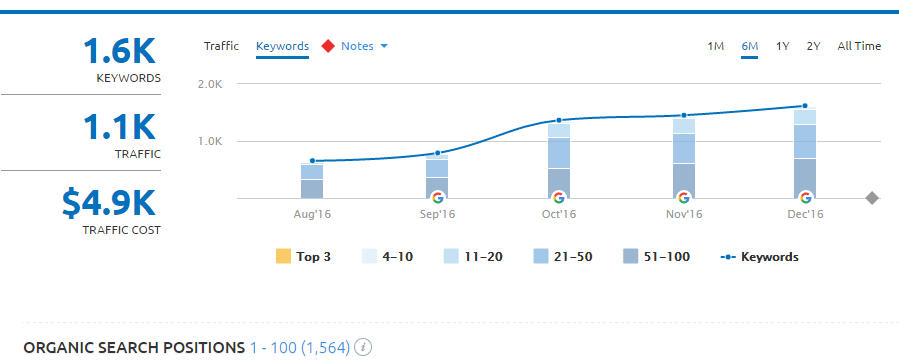Click the Oct'16 stacked bar

559,161
